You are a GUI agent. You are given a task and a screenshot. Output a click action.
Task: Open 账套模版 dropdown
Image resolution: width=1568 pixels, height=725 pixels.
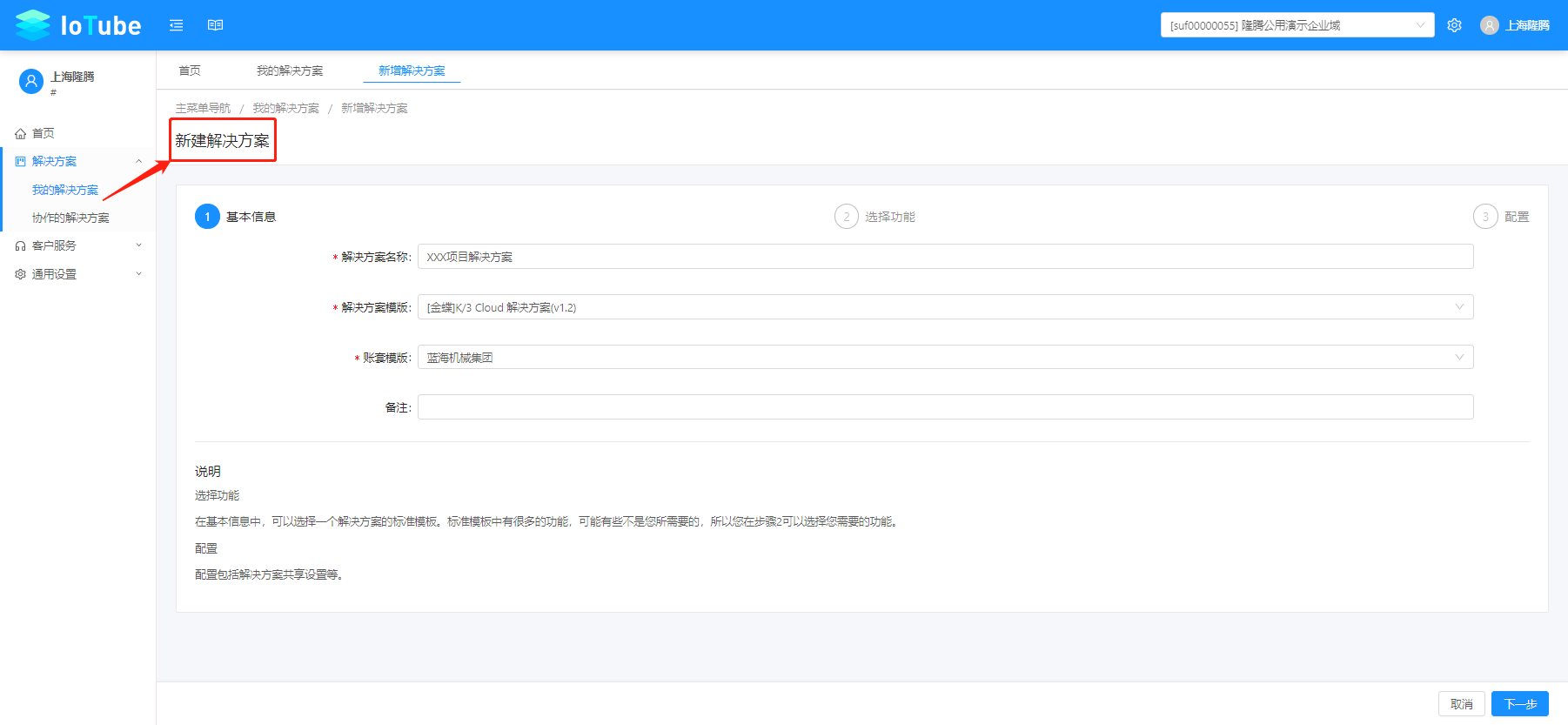[x=945, y=358]
